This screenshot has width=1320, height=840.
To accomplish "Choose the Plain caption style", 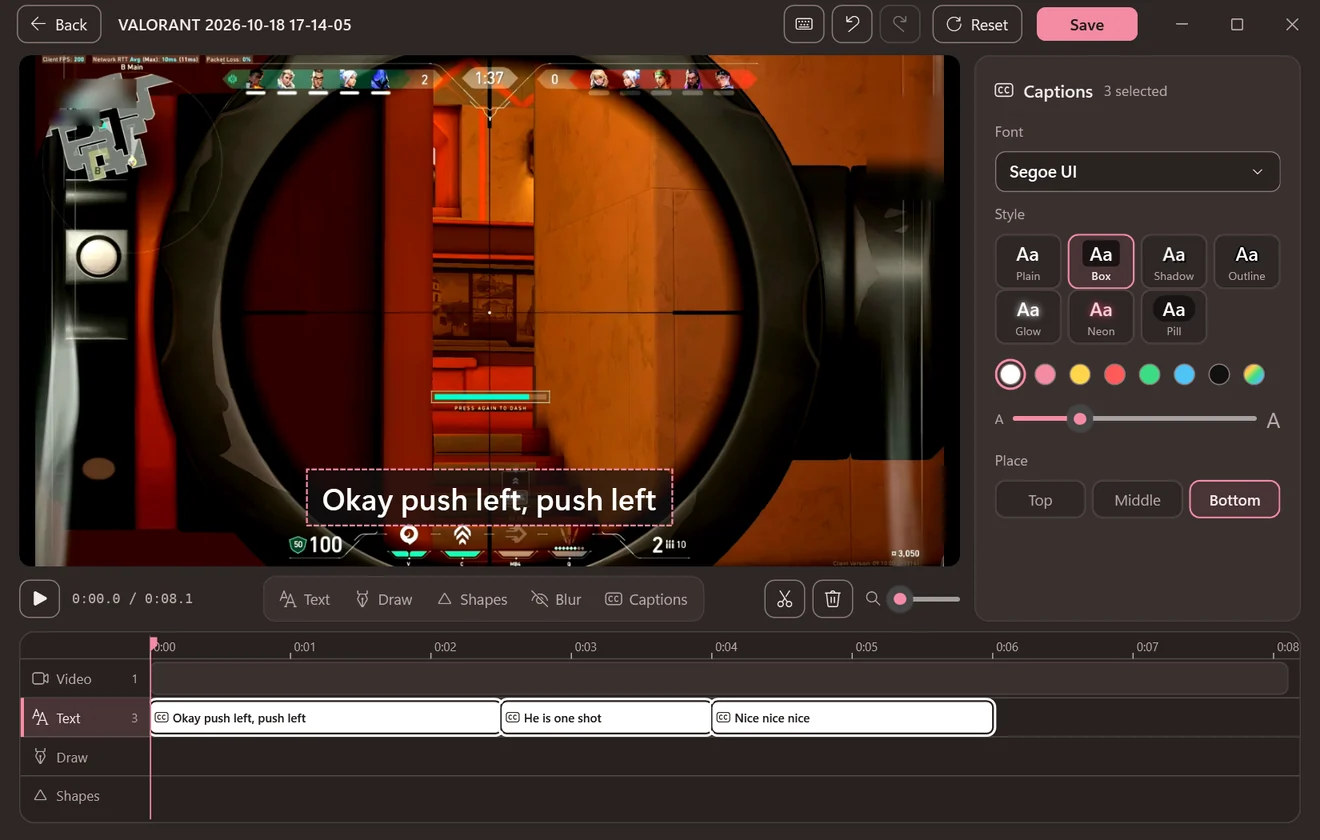I will [x=1028, y=262].
